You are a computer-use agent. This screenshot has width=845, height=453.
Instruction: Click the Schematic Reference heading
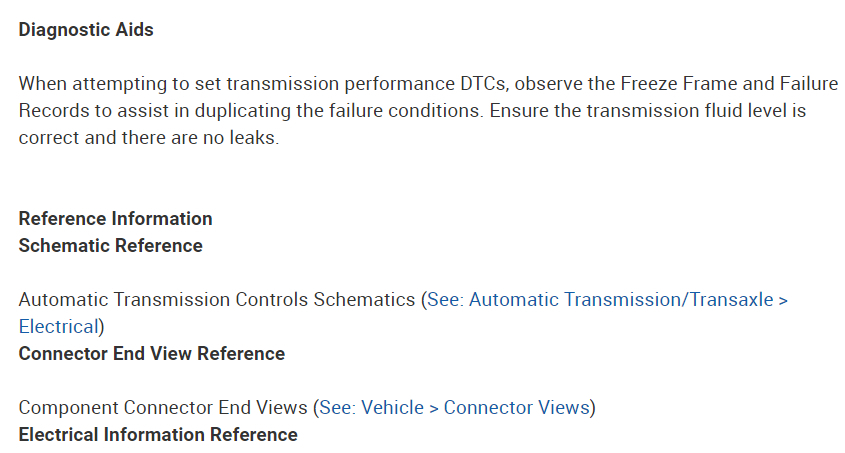110,245
